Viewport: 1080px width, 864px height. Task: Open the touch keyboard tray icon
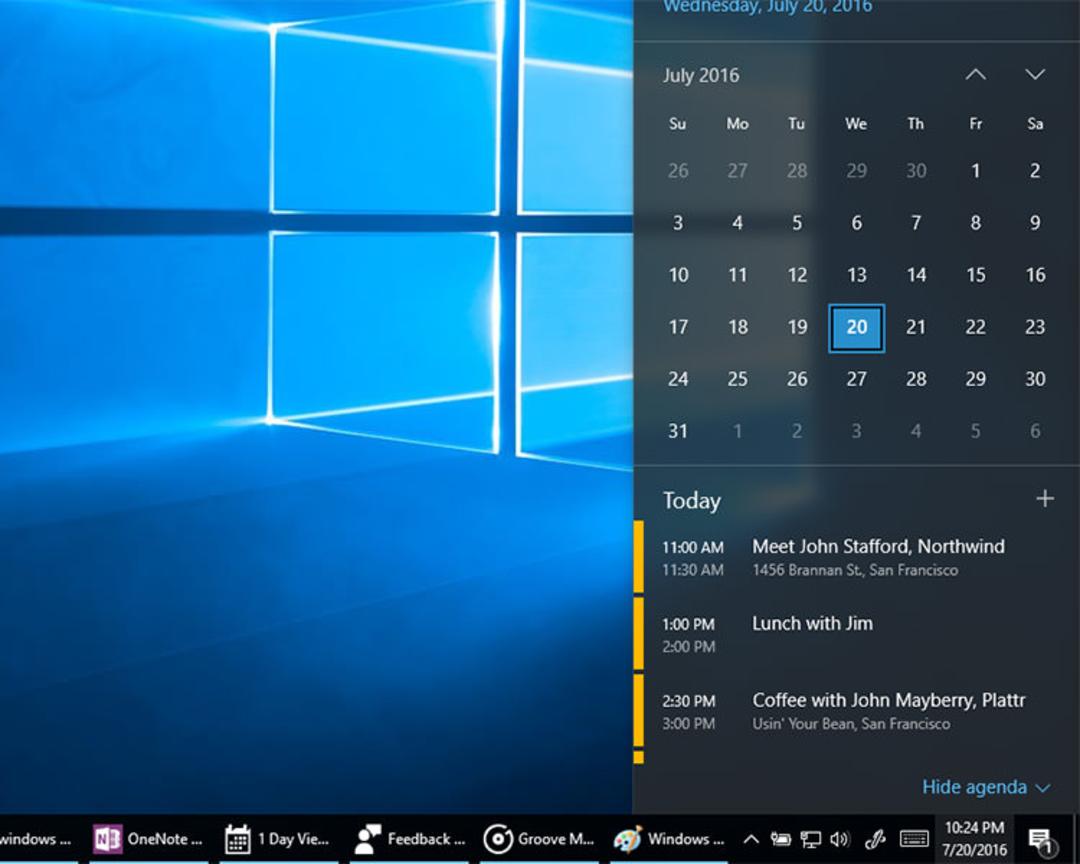[914, 839]
